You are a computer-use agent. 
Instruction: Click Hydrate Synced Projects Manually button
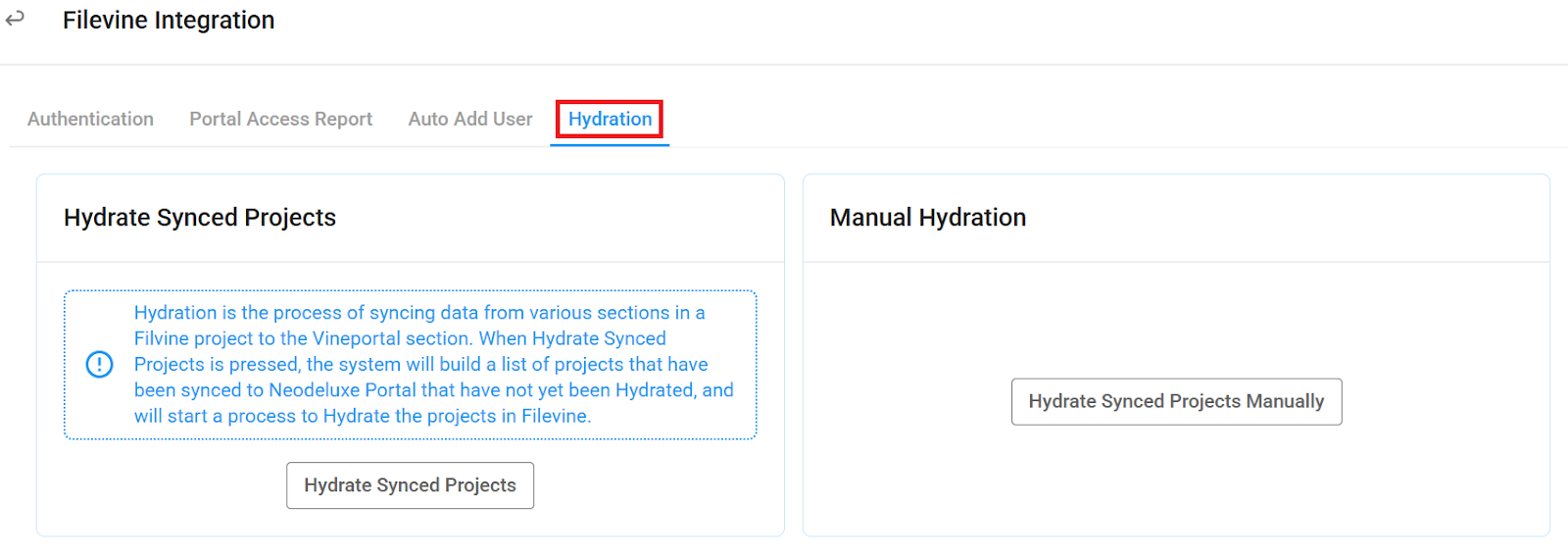[x=1176, y=401]
